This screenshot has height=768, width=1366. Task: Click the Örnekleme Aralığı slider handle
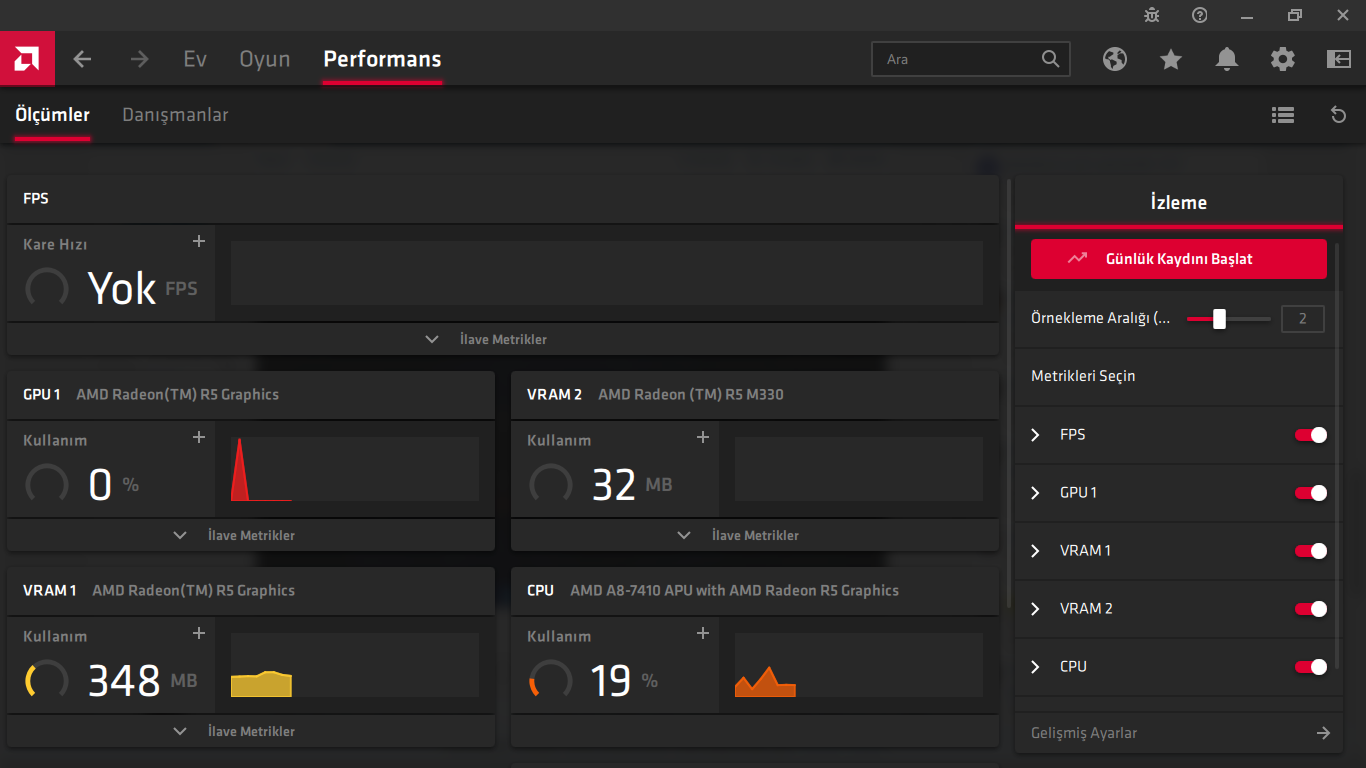click(1219, 319)
